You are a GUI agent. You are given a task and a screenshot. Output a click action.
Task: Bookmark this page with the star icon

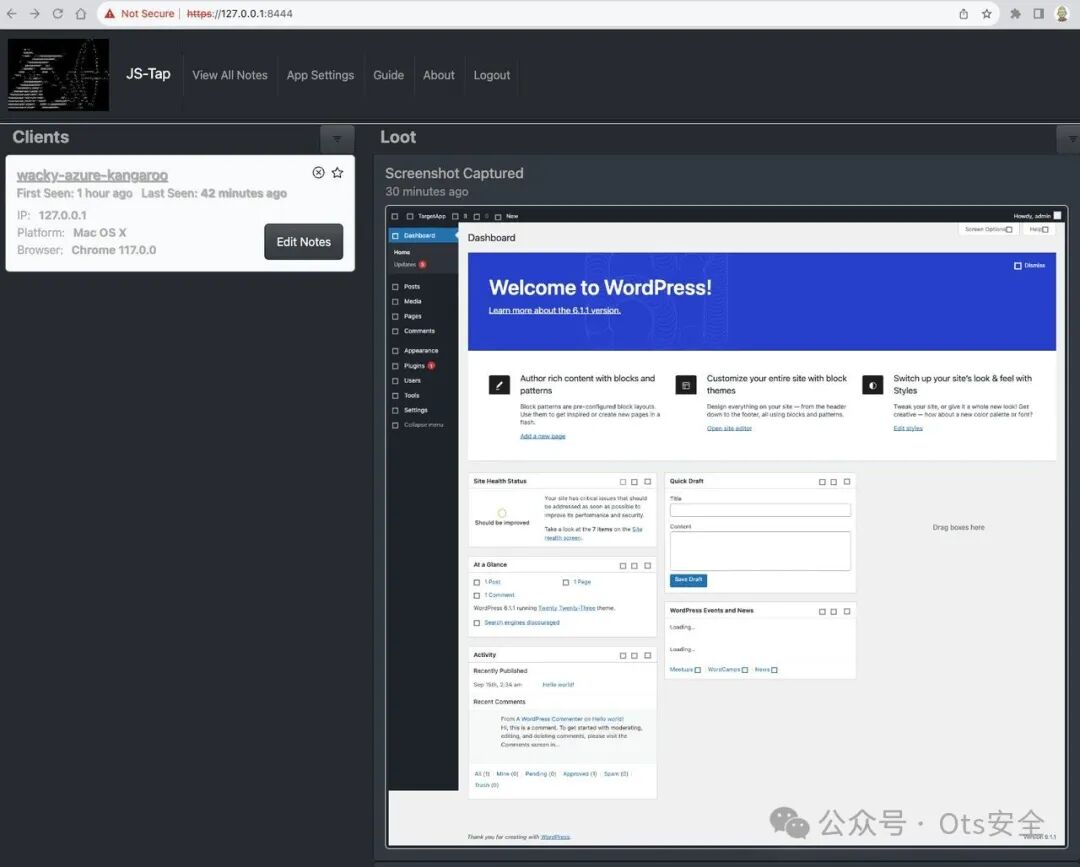pos(986,14)
